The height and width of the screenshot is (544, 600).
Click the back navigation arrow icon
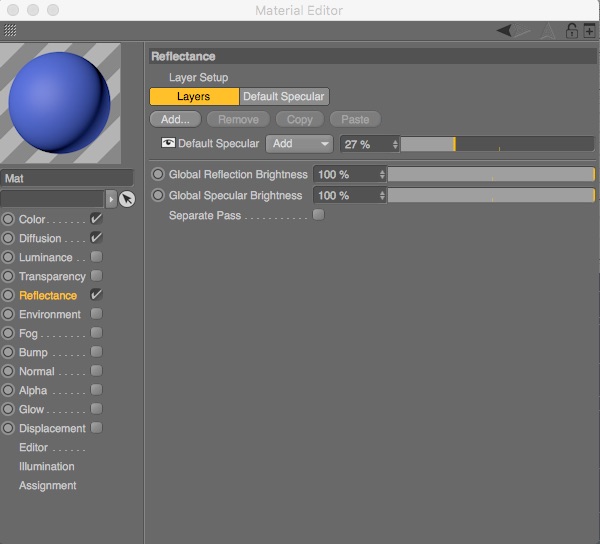pyautogui.click(x=507, y=31)
